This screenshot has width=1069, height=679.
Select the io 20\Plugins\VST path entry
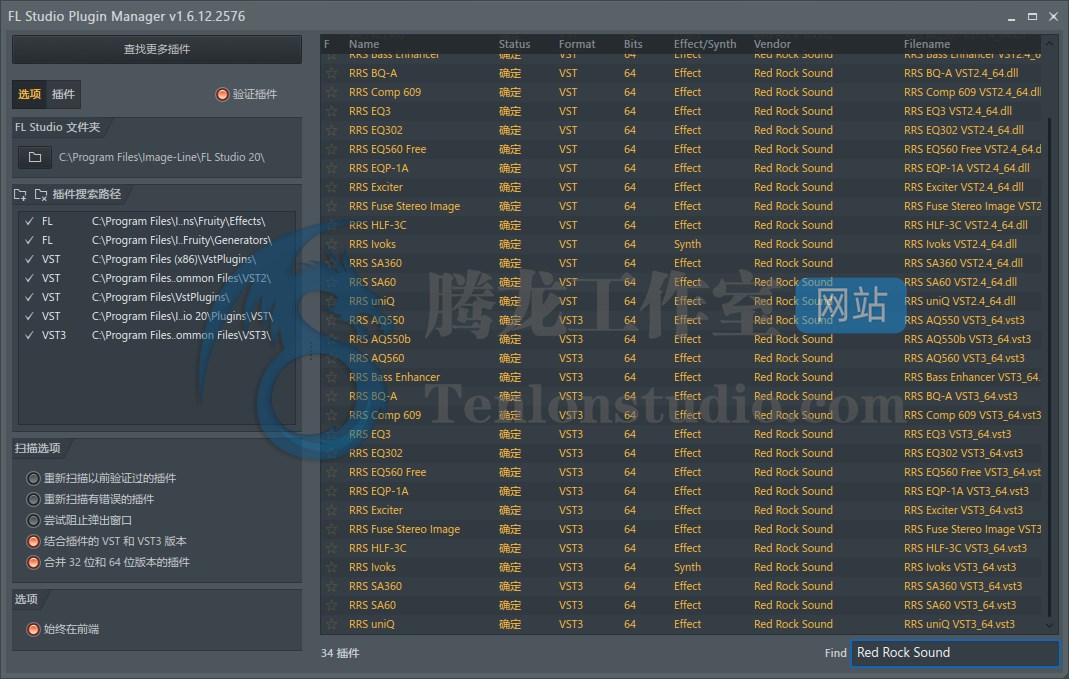point(183,316)
